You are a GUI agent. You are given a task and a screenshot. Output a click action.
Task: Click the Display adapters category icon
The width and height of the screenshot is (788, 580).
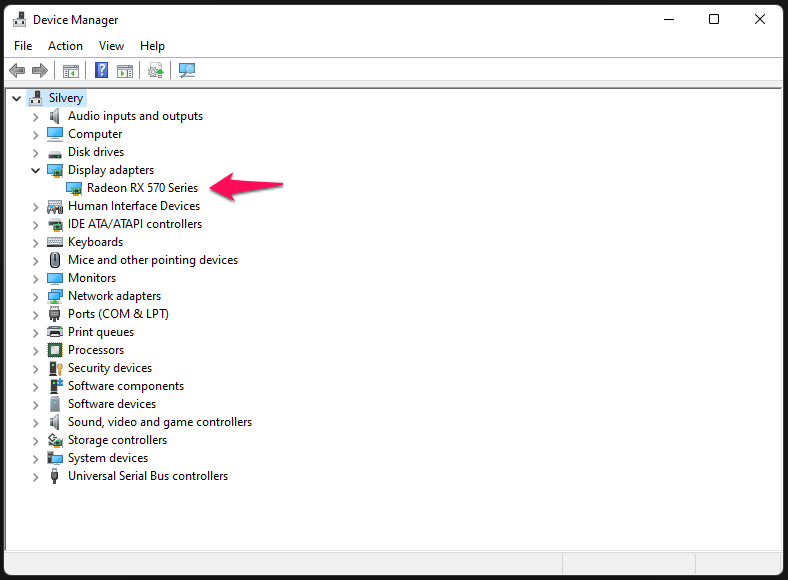click(55, 170)
